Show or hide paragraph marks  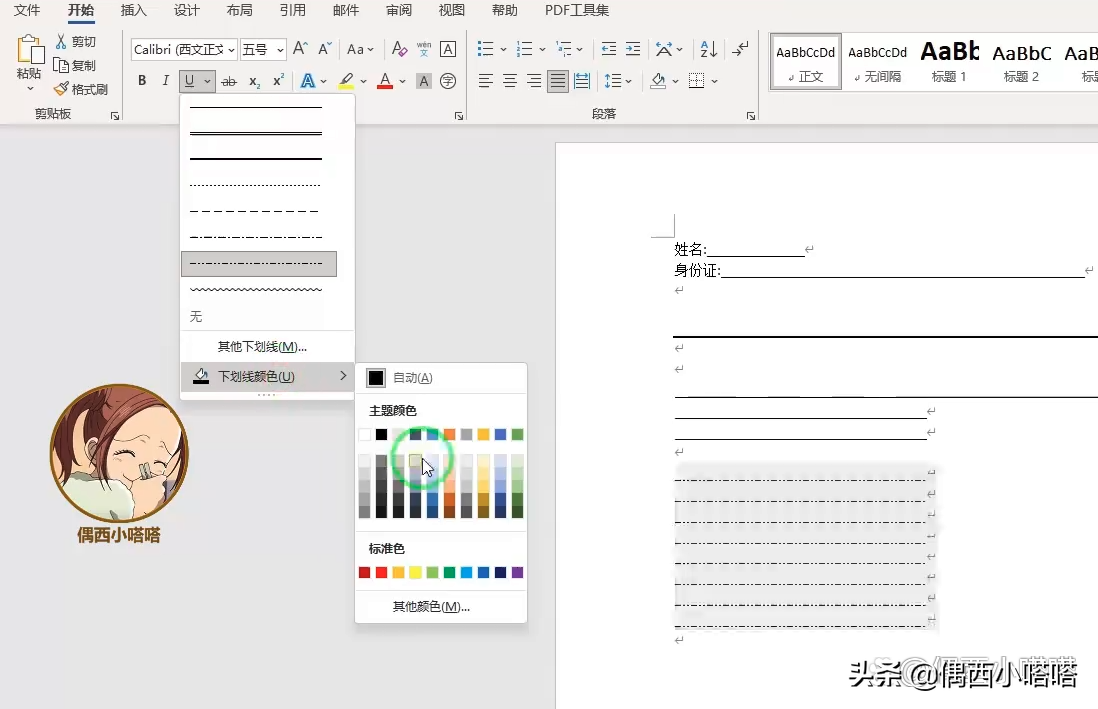coord(740,49)
